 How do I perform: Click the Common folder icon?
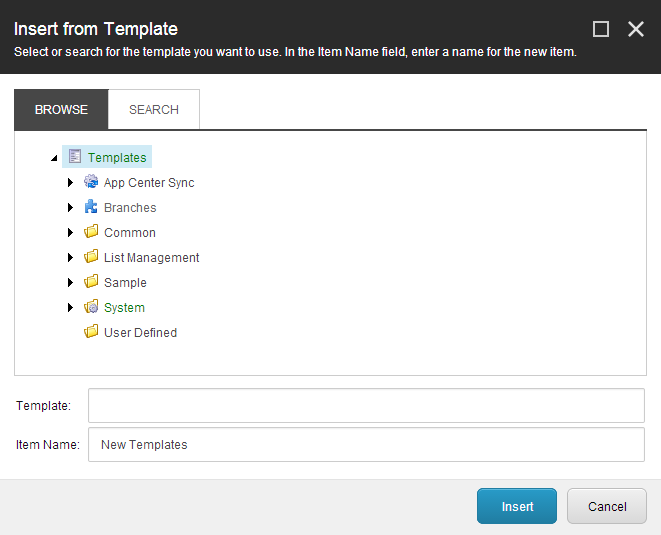coord(91,231)
